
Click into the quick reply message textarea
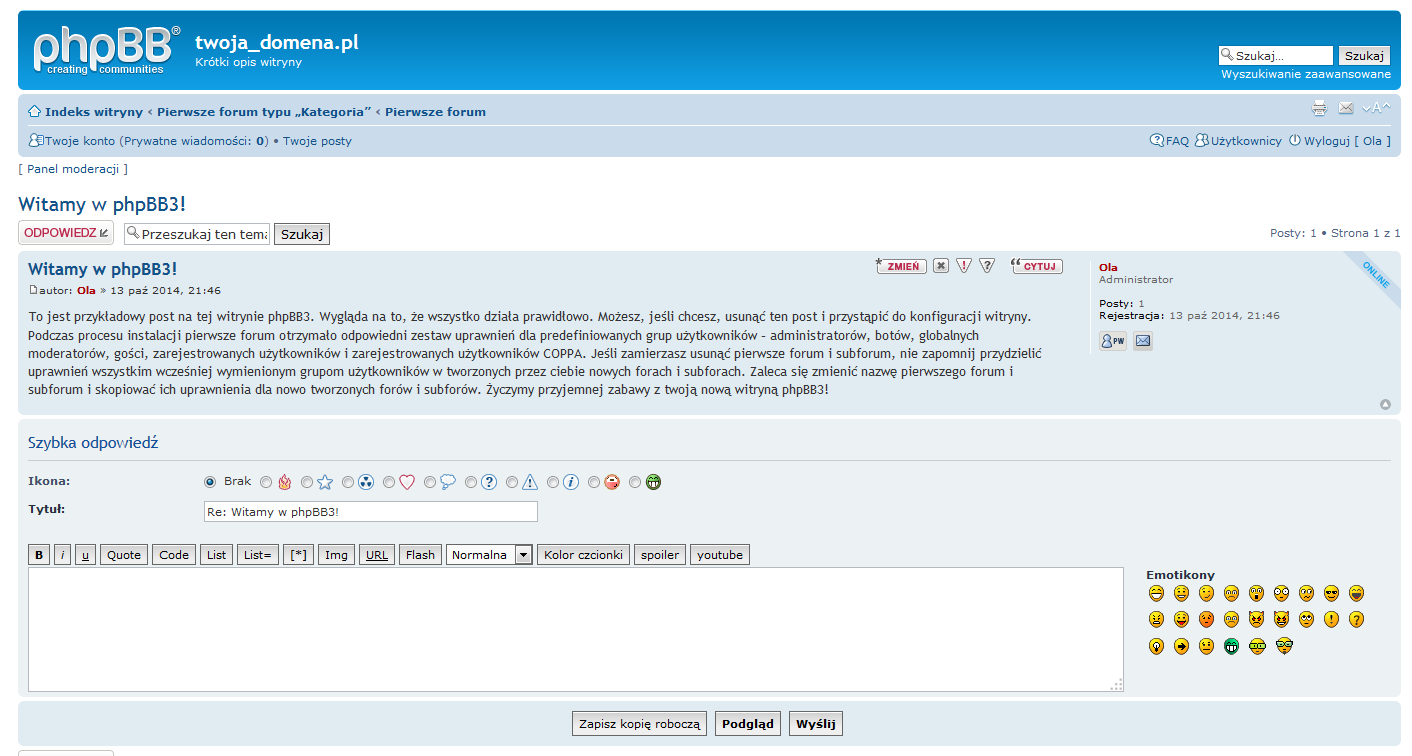click(575, 630)
